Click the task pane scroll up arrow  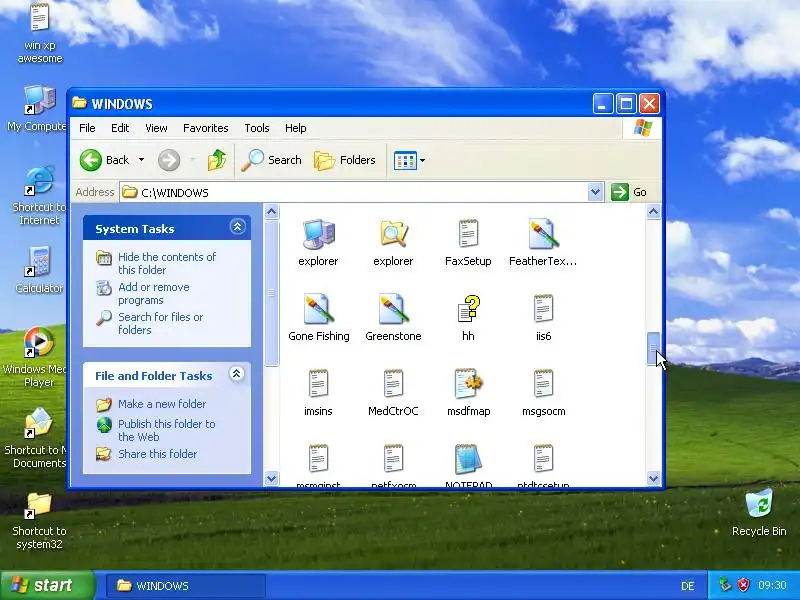pos(272,211)
